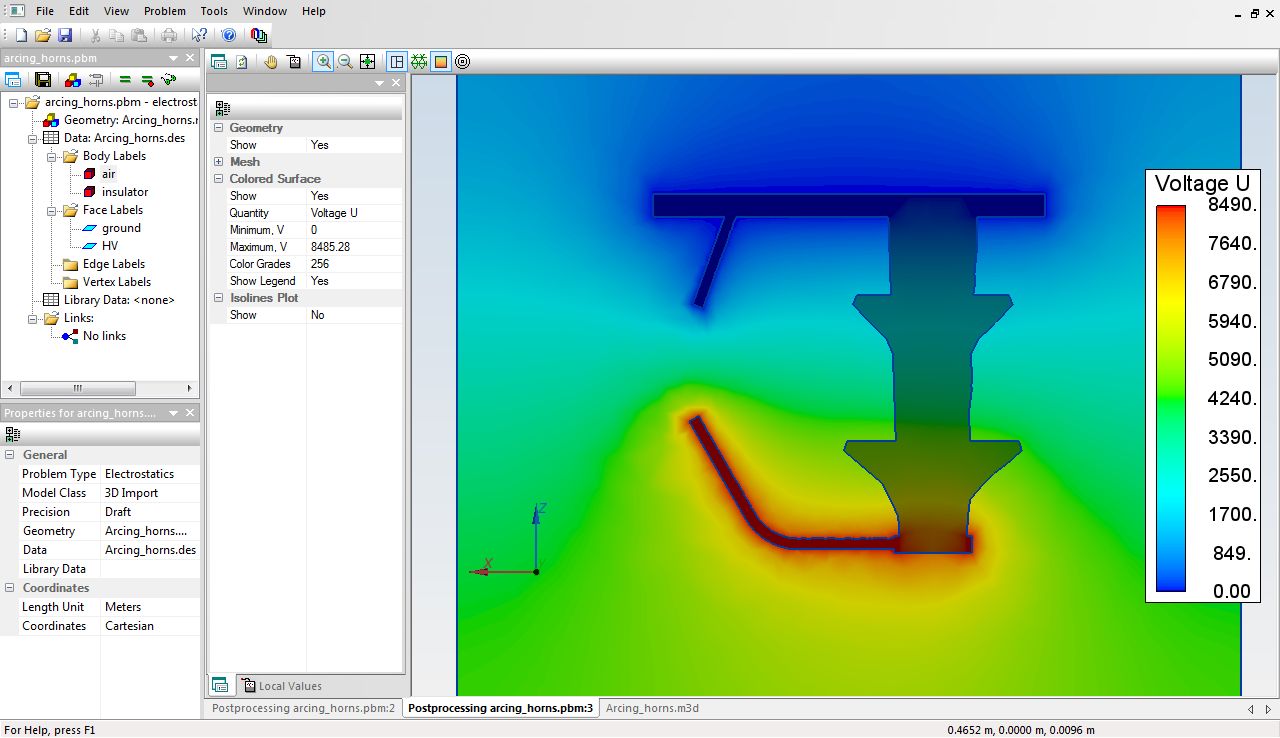Click the isolines concentric circles icon

[x=462, y=62]
